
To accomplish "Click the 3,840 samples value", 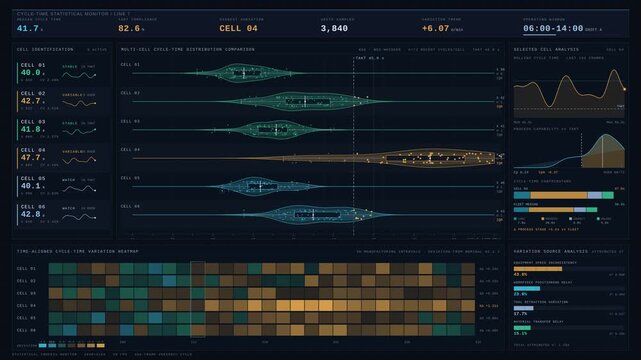I will 334,28.
